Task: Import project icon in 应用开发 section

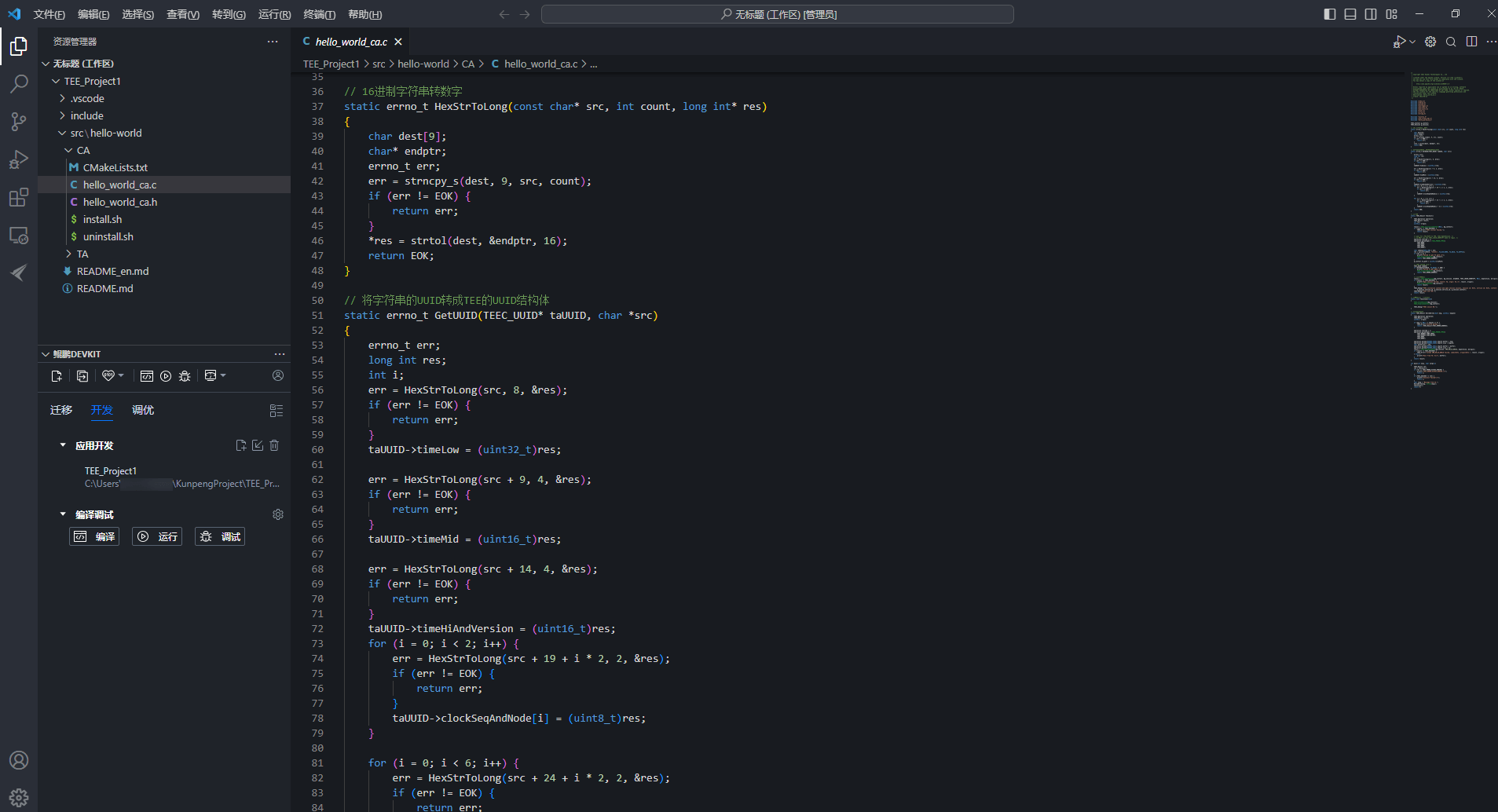Action: pyautogui.click(x=258, y=445)
